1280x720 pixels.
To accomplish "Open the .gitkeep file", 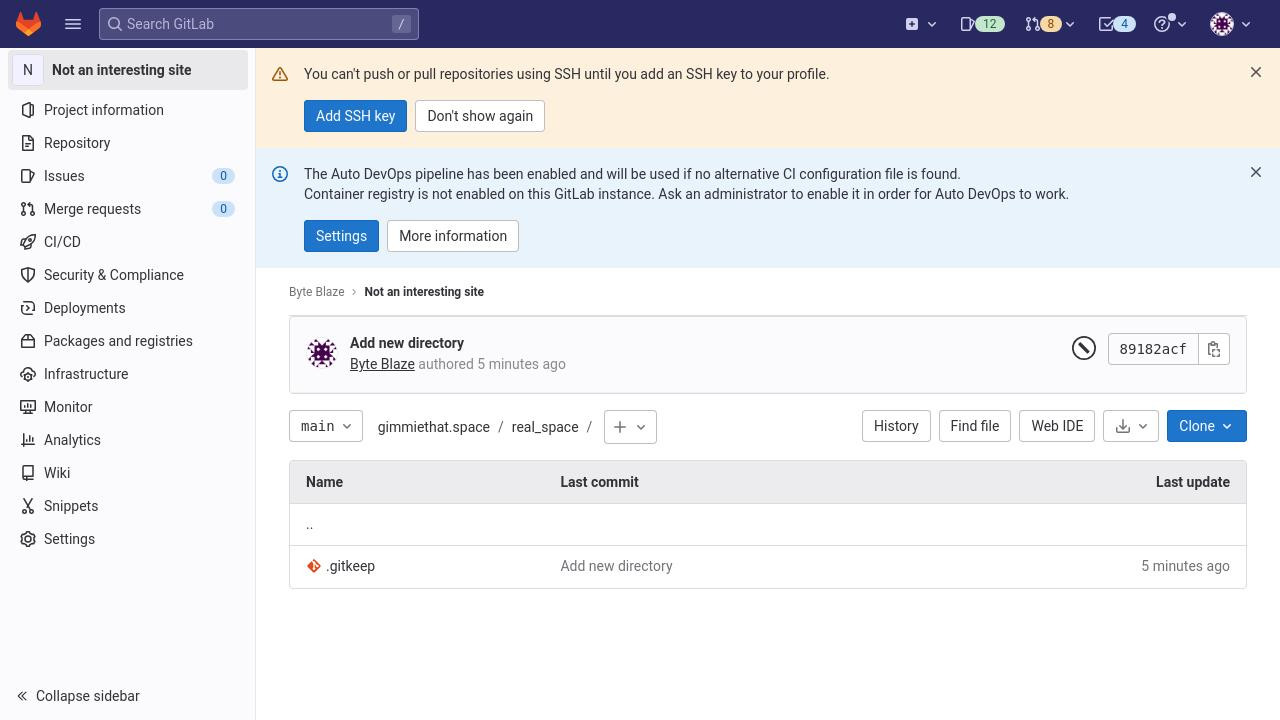I will point(350,566).
